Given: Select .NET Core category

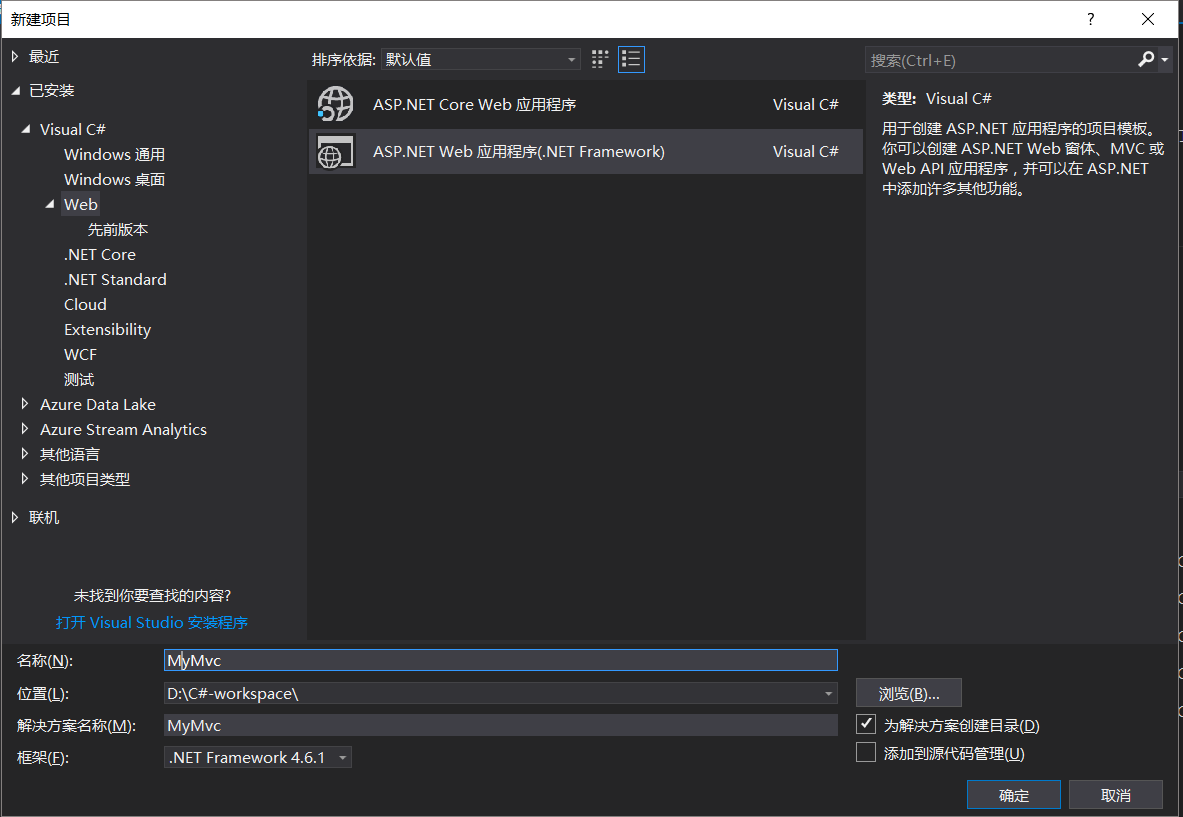Looking at the screenshot, I should pos(100,254).
